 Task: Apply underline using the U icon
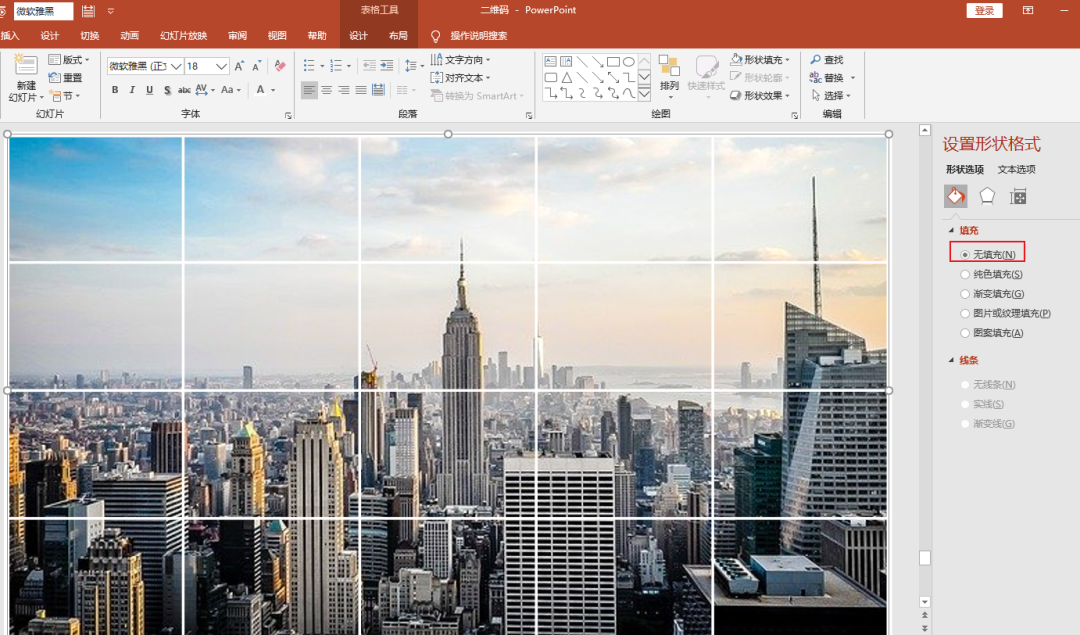coord(150,90)
